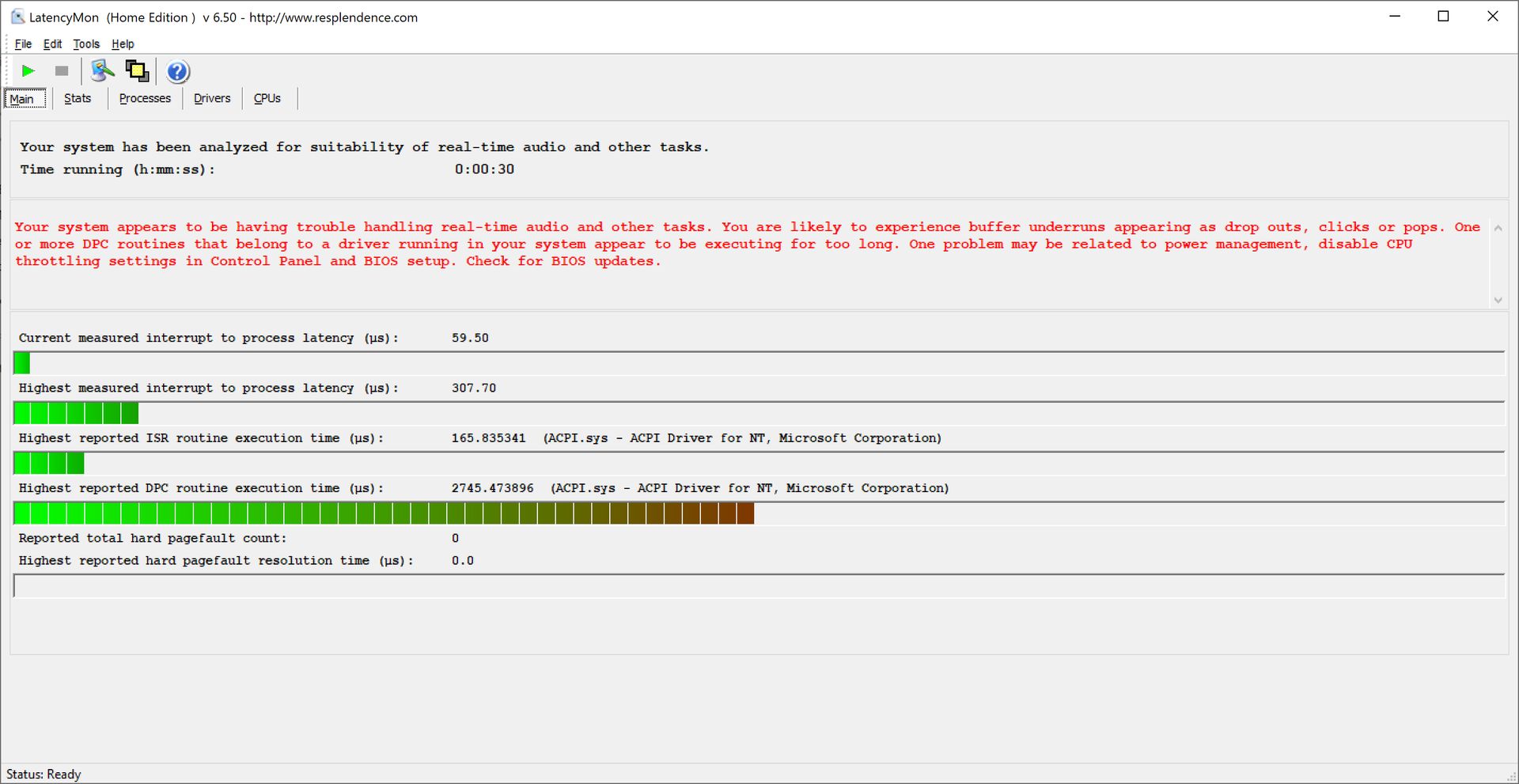The height and width of the screenshot is (784, 1519).
Task: Select the Main tab
Action: 25,99
